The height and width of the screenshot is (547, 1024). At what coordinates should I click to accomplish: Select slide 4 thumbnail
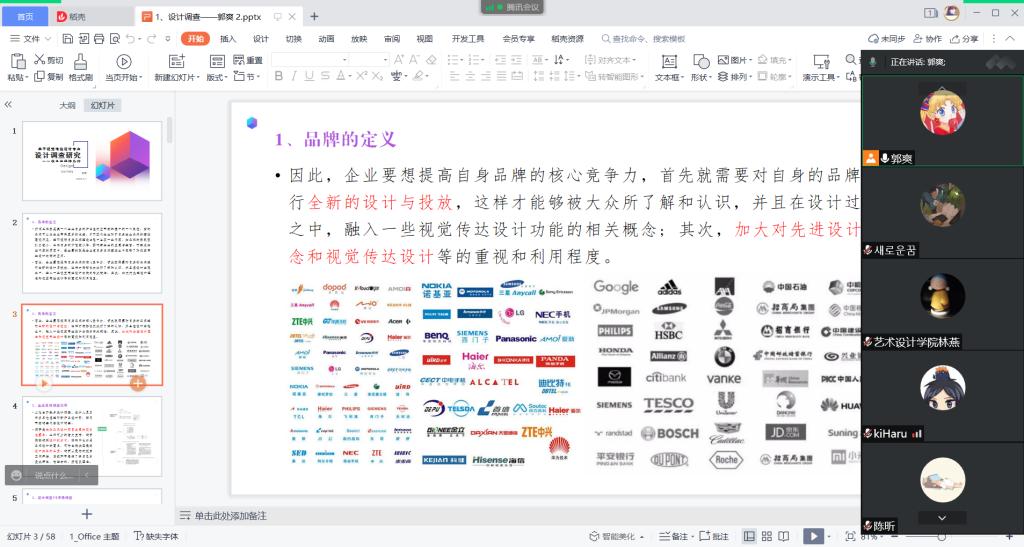click(92, 436)
